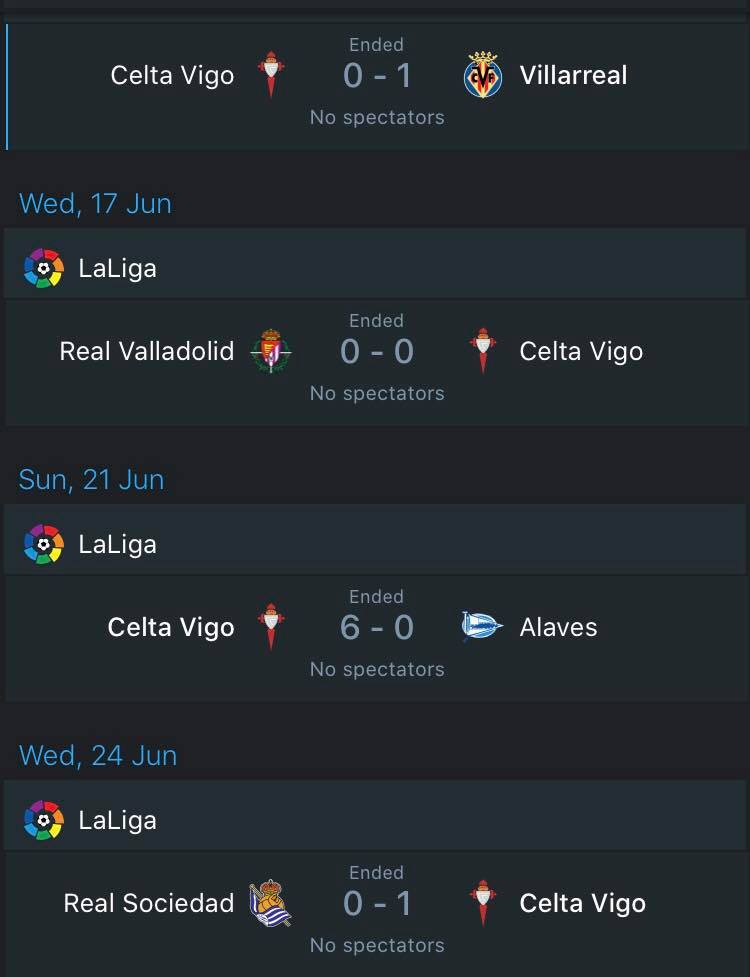Click LaLiga logo under Wed, 24 Jun
The height and width of the screenshot is (977, 750).
coord(44,821)
